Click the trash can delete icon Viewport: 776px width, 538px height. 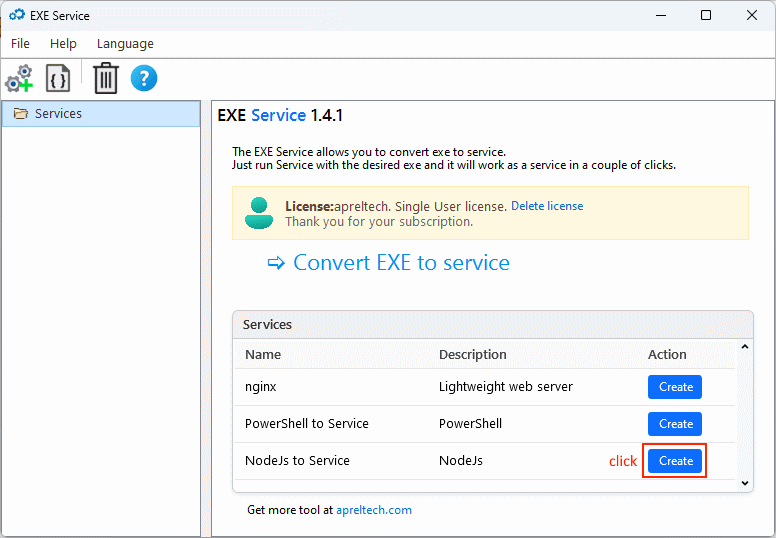[x=105, y=78]
